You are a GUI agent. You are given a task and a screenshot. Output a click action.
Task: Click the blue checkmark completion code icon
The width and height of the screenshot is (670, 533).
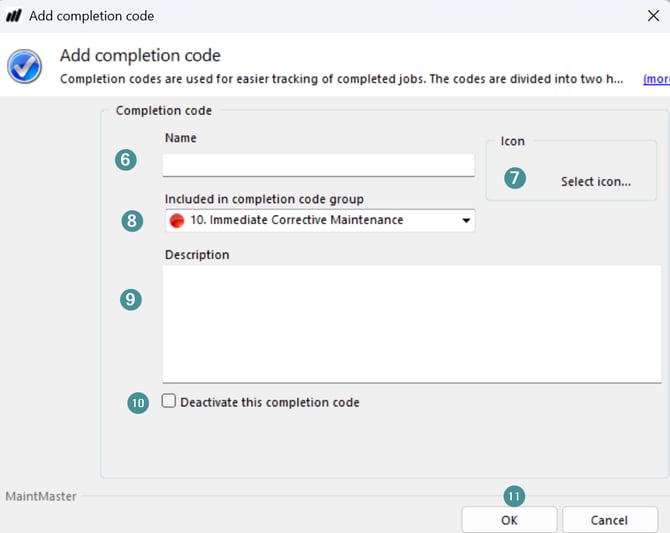point(24,66)
